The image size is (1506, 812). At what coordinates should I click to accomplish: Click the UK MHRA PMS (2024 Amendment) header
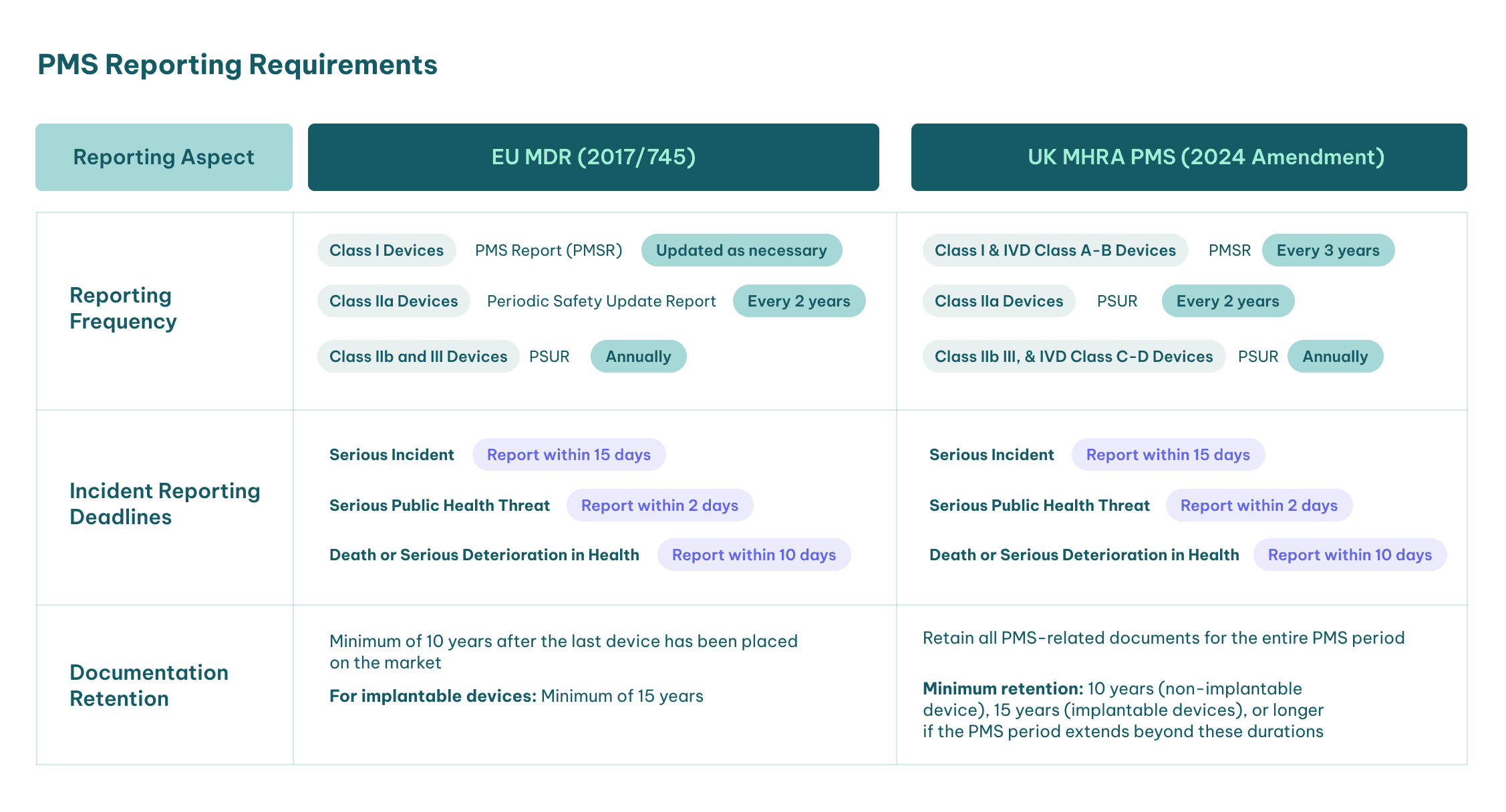(x=1189, y=157)
